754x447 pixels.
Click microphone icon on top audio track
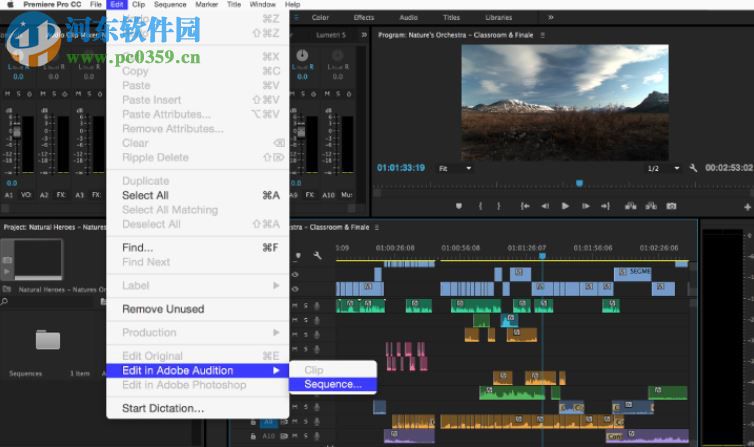pos(317,306)
